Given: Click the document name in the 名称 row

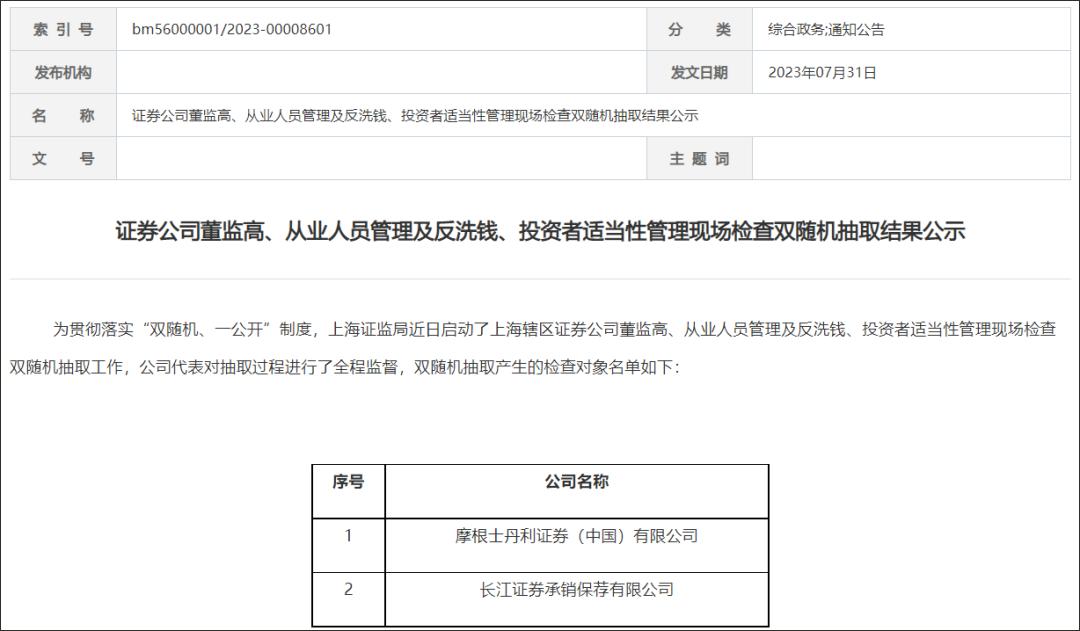Looking at the screenshot, I should tap(415, 116).
